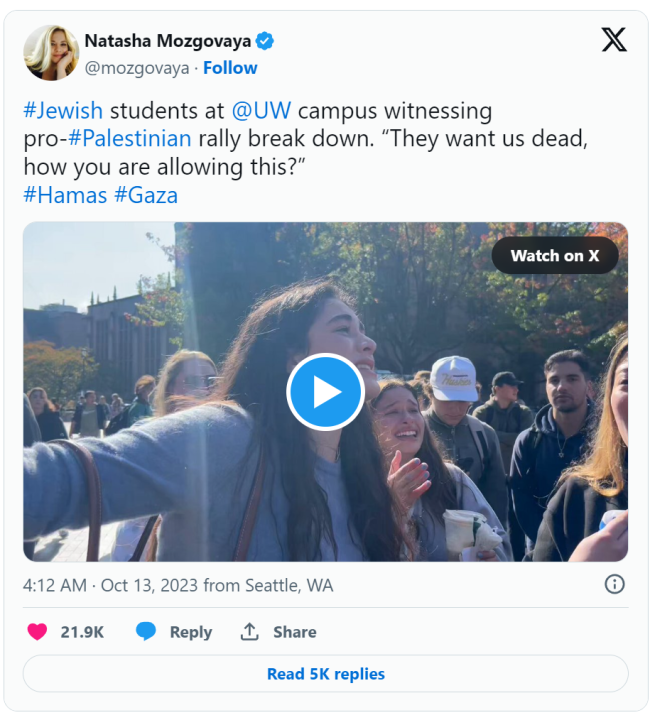This screenshot has width=650, height=720.
Task: Click the share arrow icon
Action: tap(250, 632)
